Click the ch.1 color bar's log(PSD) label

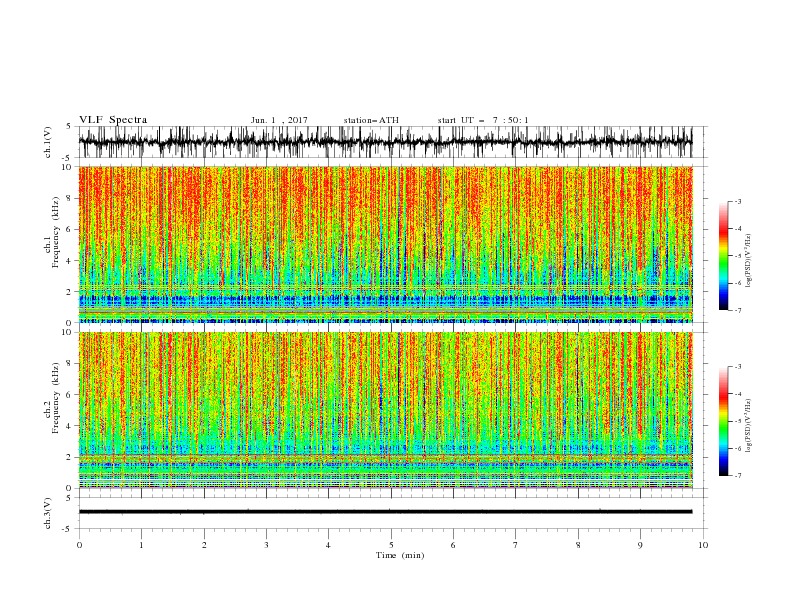point(749,261)
